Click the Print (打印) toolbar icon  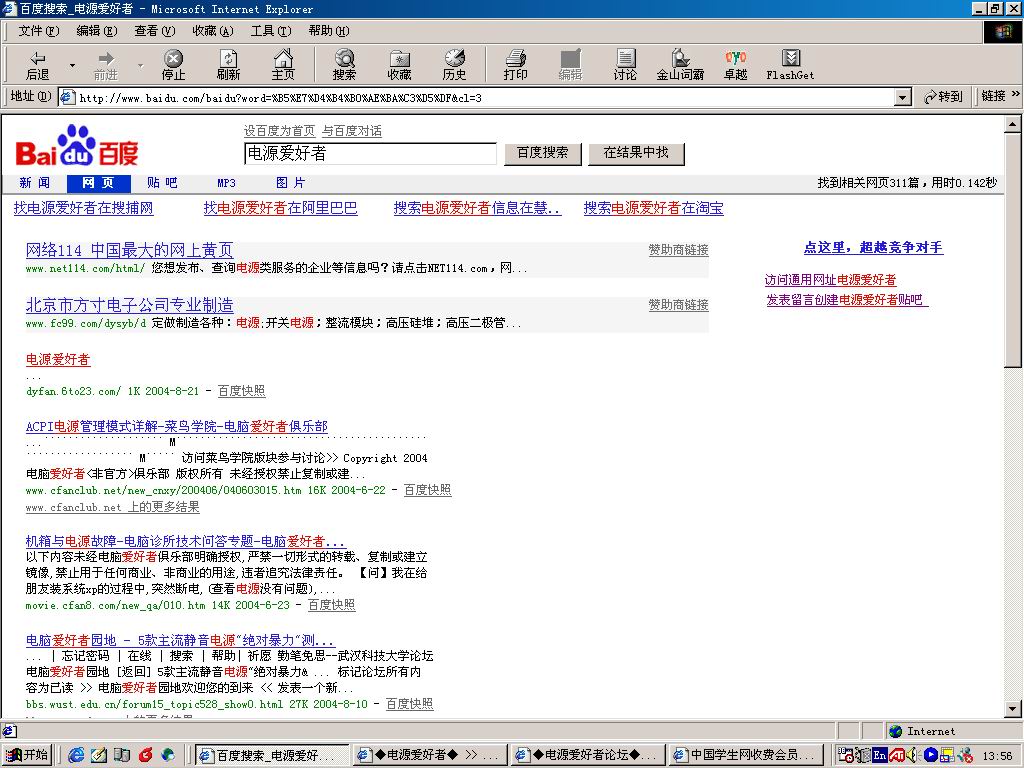(x=515, y=65)
